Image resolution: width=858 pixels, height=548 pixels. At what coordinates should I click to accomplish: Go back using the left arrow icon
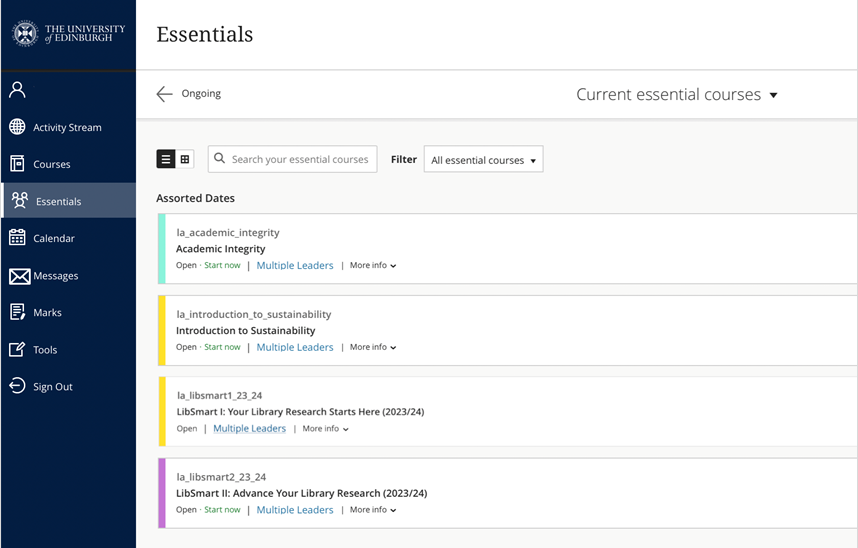tap(164, 94)
